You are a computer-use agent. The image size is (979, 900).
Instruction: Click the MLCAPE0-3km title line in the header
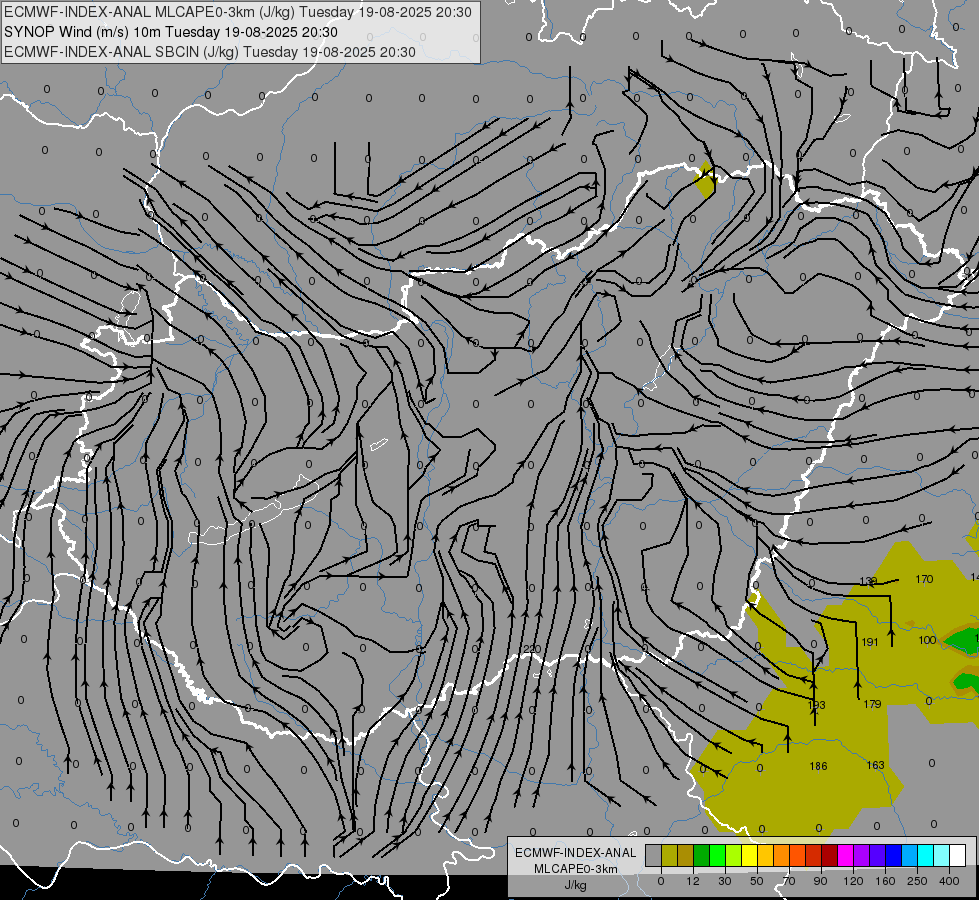pyautogui.click(x=238, y=12)
